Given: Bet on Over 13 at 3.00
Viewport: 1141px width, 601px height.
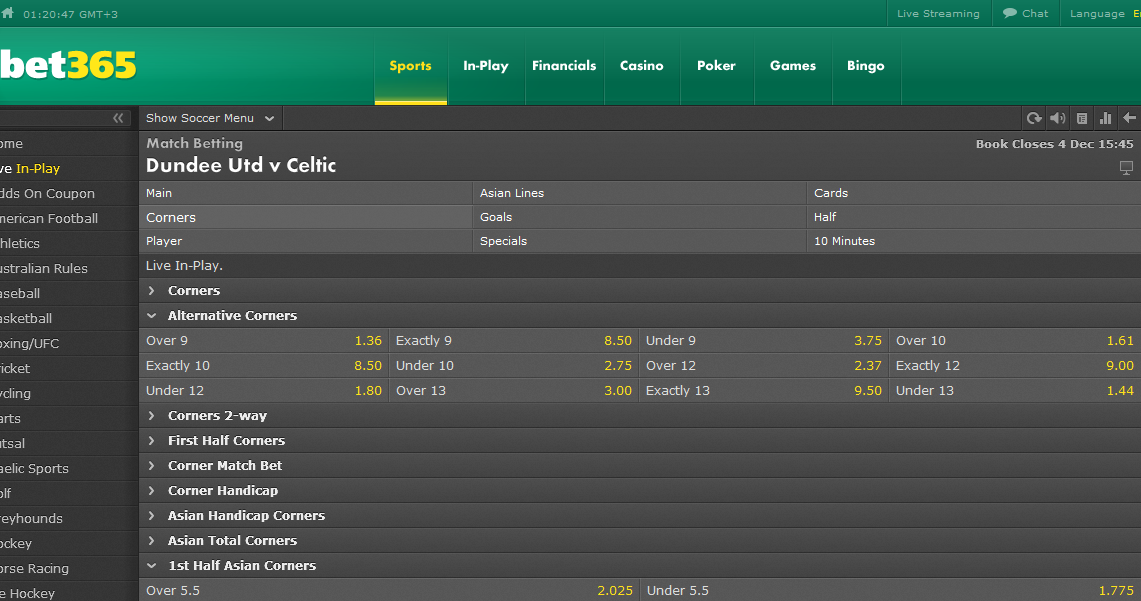Looking at the screenshot, I should coord(514,391).
